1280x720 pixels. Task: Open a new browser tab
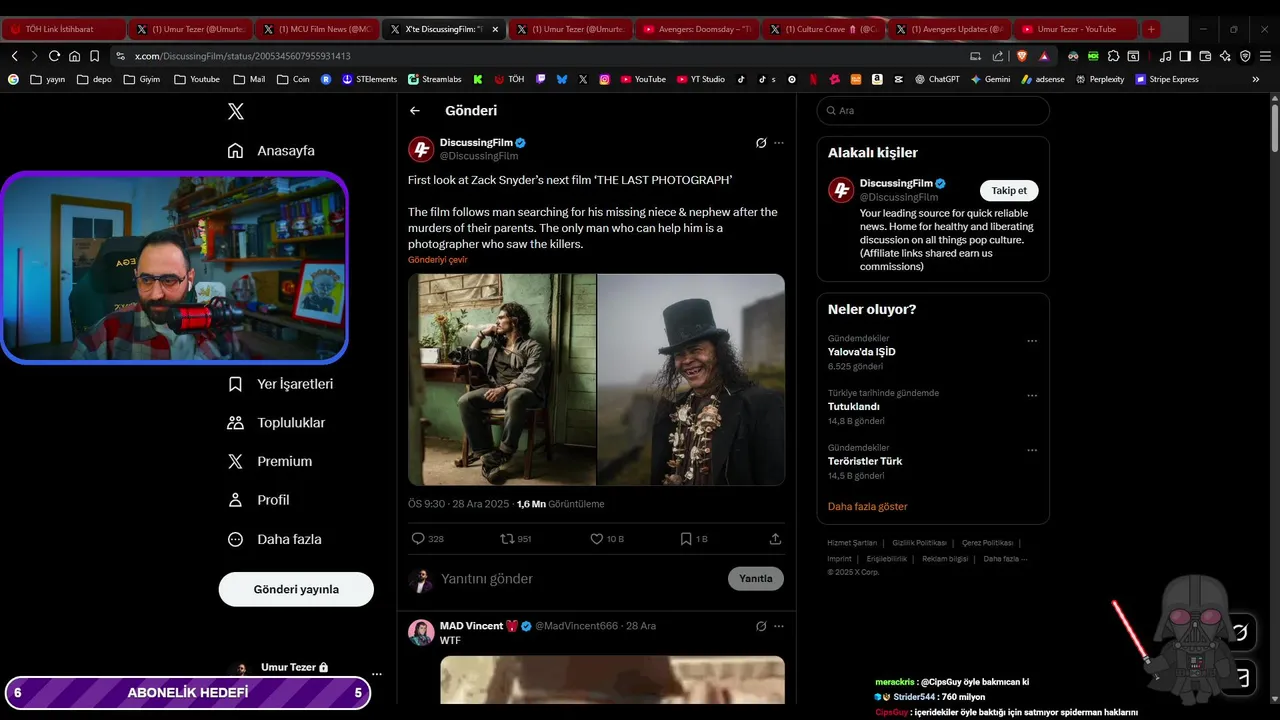point(1151,29)
